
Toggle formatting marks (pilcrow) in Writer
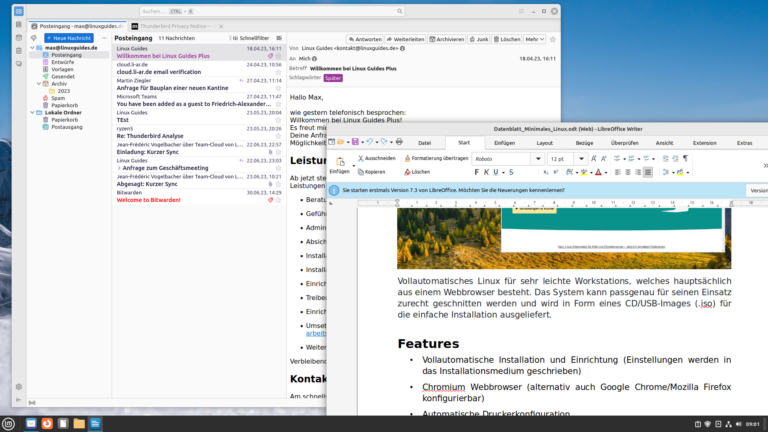click(x=685, y=159)
